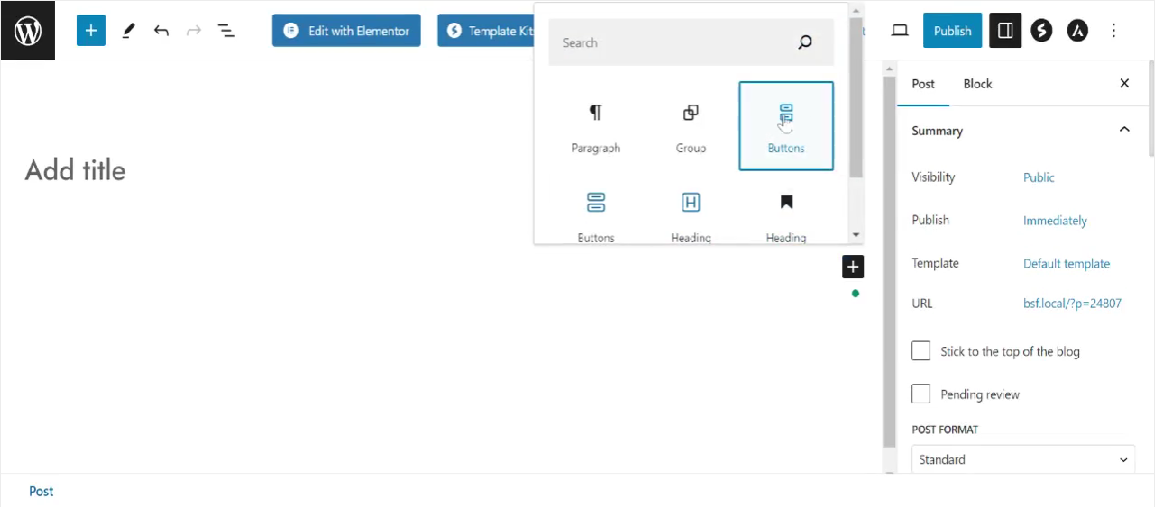The width and height of the screenshot is (1155, 507).
Task: Open the Post Format Standard dropdown
Action: 1023,460
